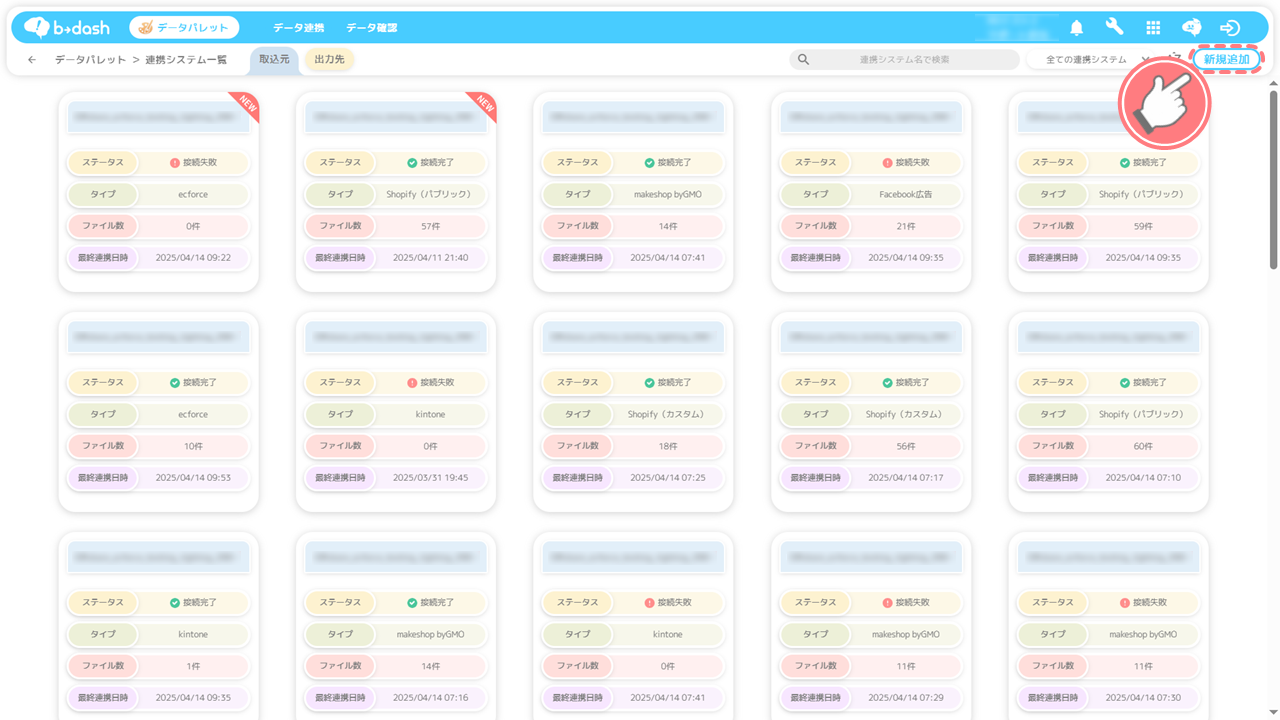Click the file count 59件
The width and height of the screenshot is (1280, 720).
pyautogui.click(x=1143, y=226)
